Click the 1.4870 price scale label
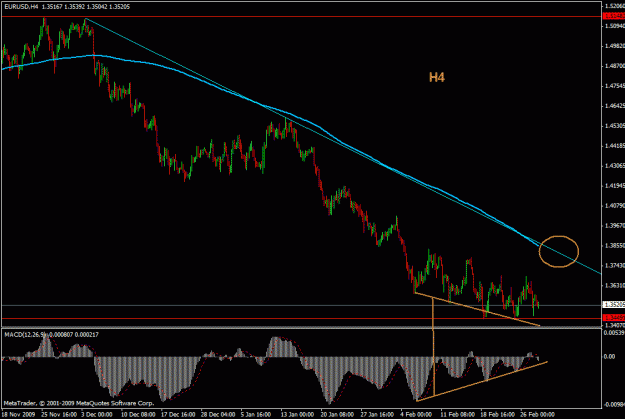The width and height of the screenshot is (625, 419). [x=614, y=65]
